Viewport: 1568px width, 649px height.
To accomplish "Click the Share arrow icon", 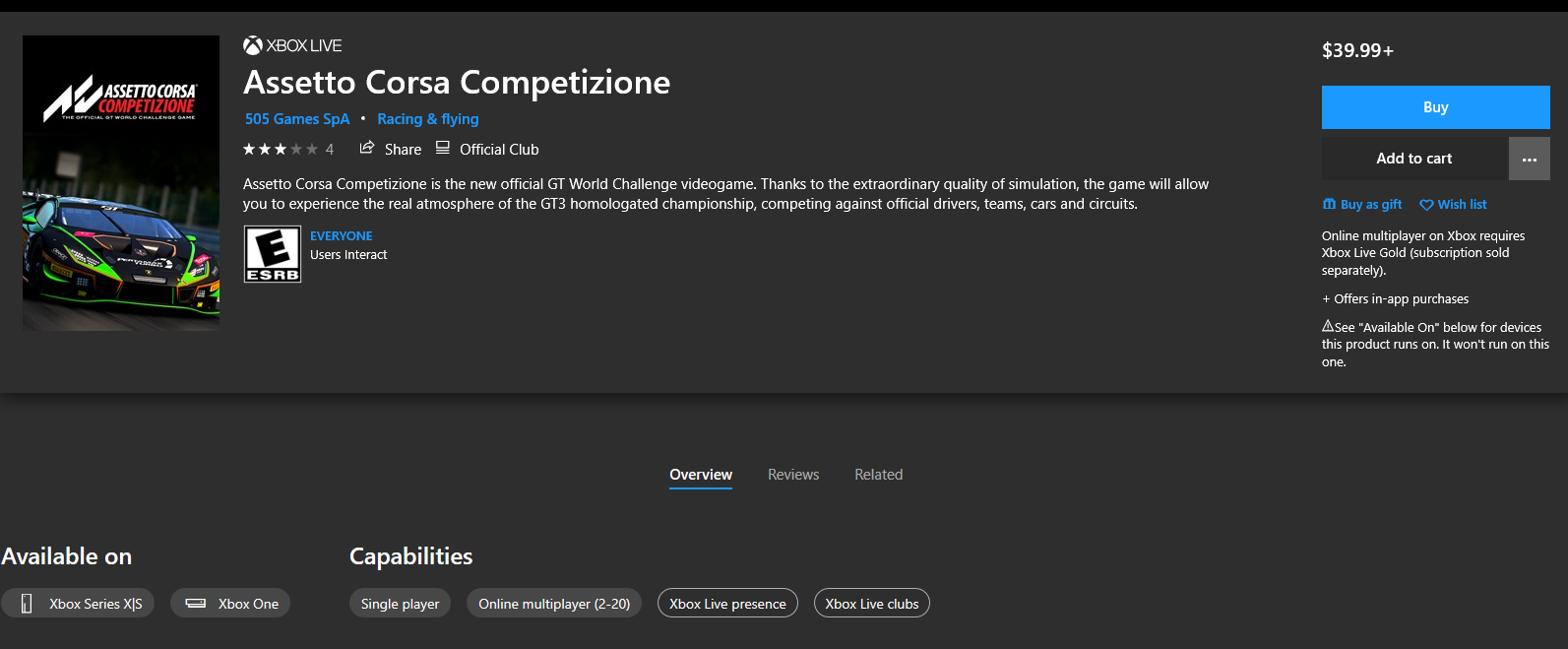I will pos(367,148).
